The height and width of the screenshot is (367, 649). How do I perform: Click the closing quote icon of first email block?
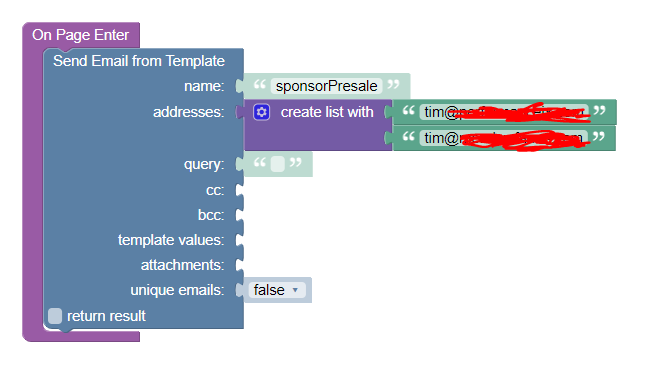(x=599, y=110)
